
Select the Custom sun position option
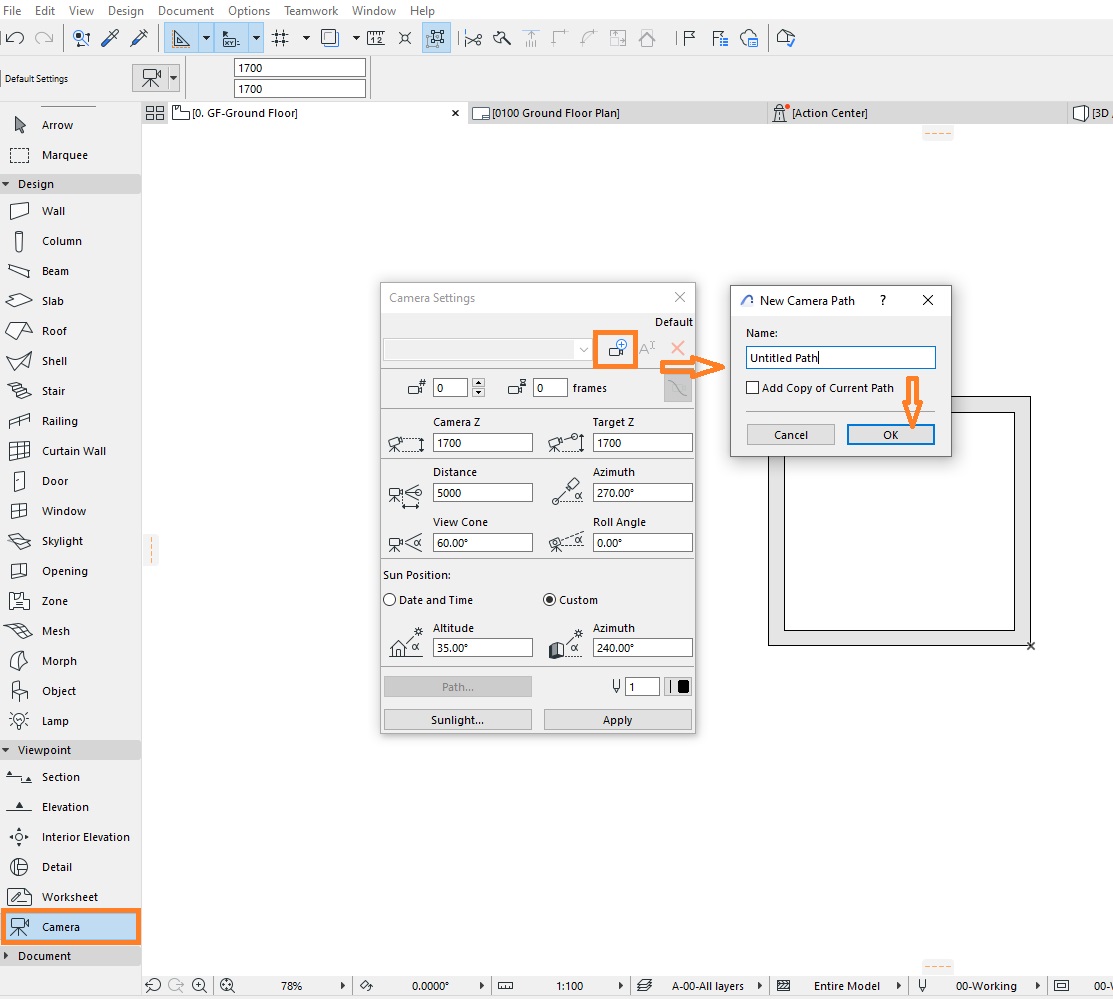549,599
